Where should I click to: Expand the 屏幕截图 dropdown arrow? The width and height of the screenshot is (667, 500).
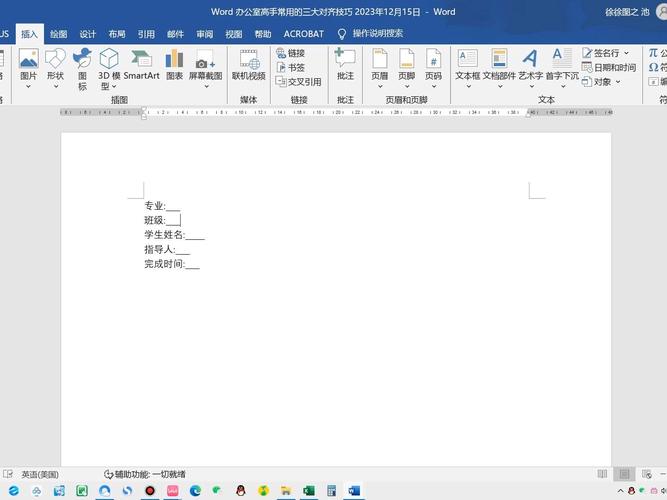pyautogui.click(x=206, y=86)
